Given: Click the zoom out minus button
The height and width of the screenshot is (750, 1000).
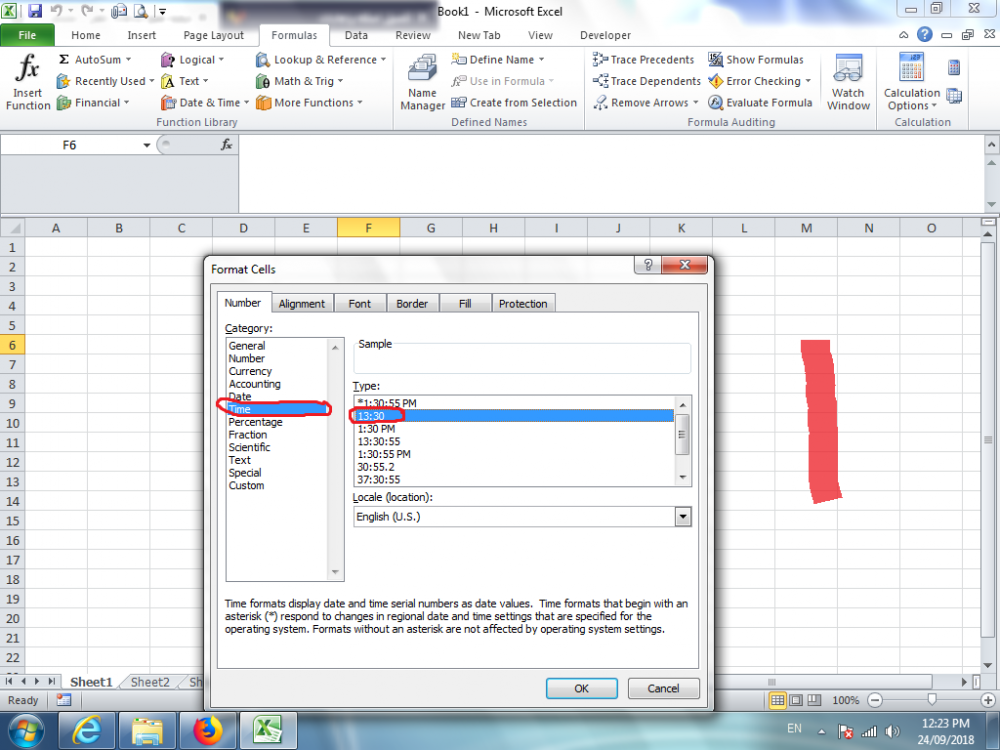Looking at the screenshot, I should [875, 700].
